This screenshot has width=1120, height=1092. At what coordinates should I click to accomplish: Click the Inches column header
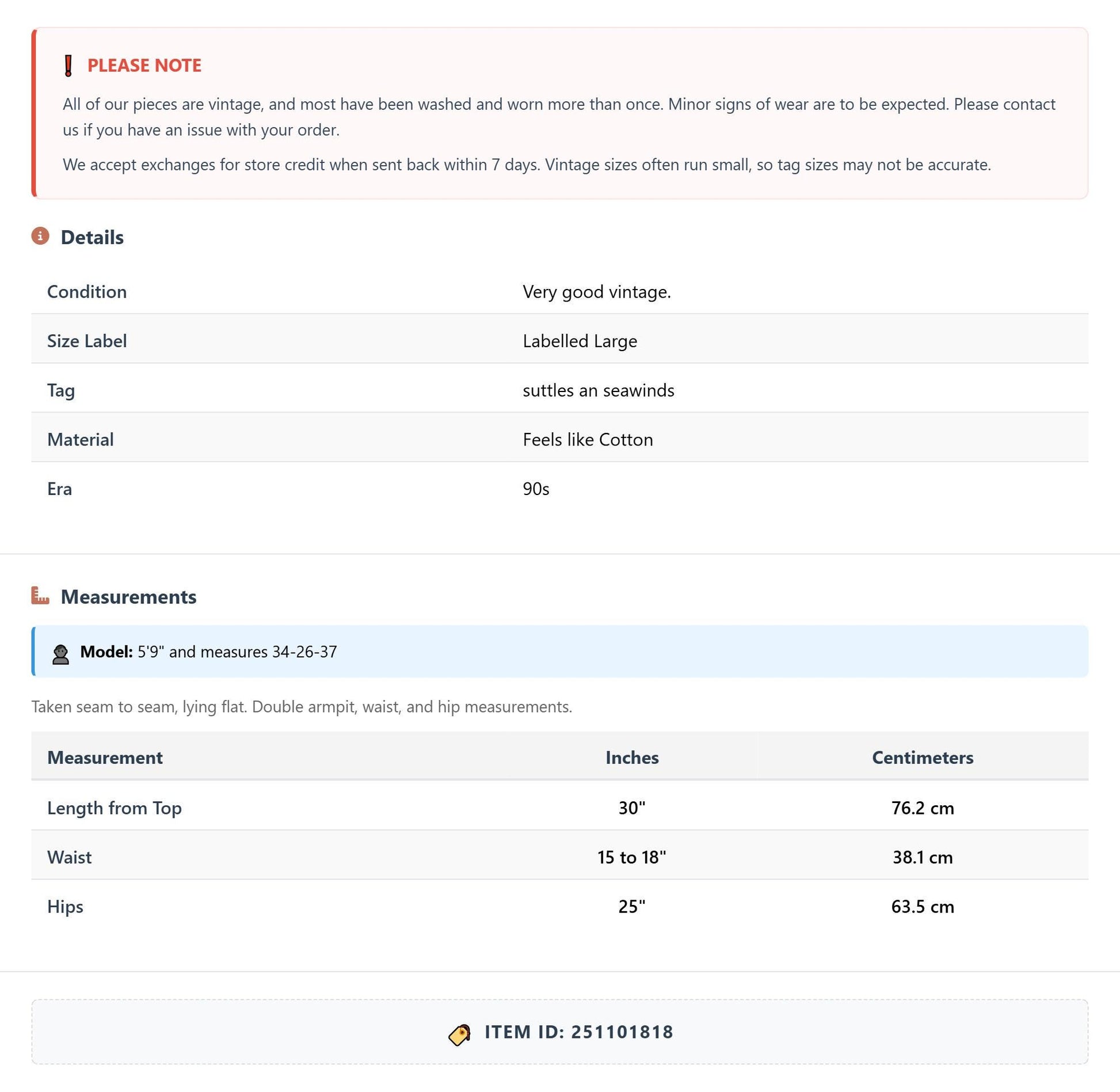632,757
